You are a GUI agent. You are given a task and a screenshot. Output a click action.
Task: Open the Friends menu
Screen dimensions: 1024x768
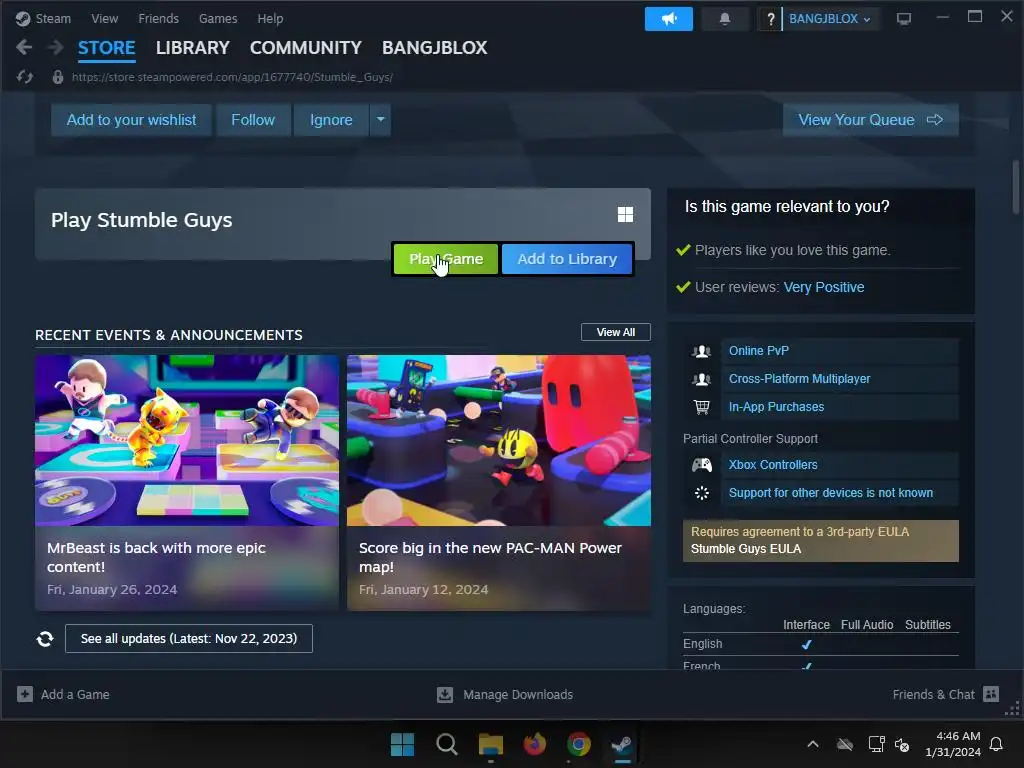pyautogui.click(x=158, y=19)
